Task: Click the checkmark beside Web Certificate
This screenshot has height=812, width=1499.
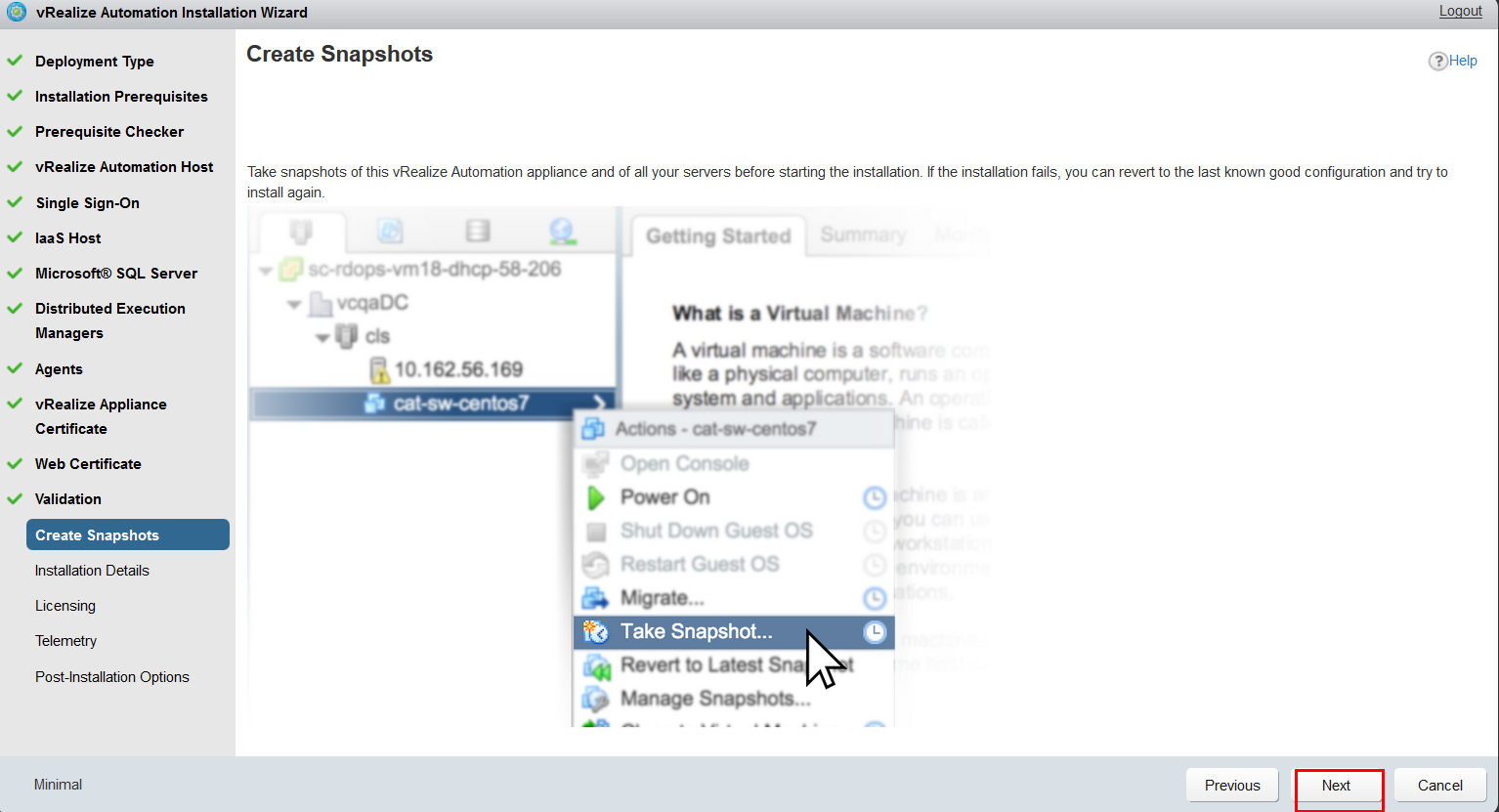Action: 15,463
